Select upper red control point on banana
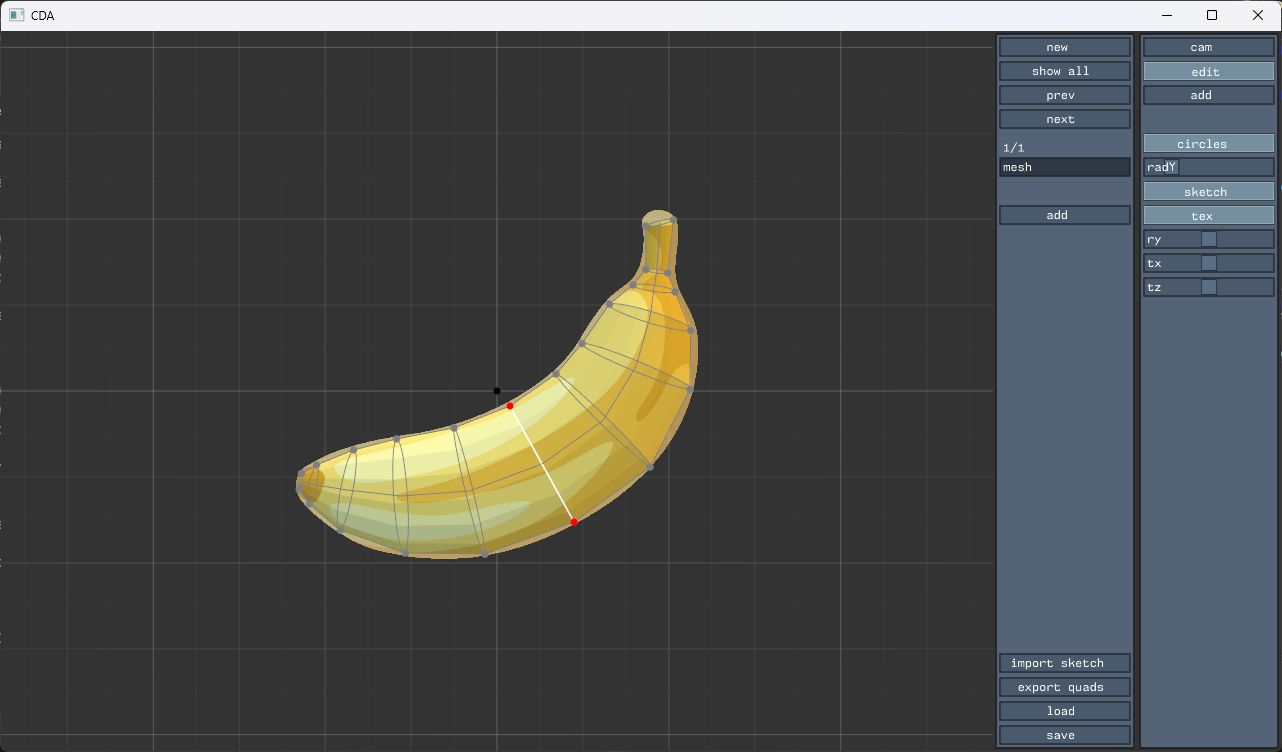The image size is (1282, 752). [x=510, y=406]
